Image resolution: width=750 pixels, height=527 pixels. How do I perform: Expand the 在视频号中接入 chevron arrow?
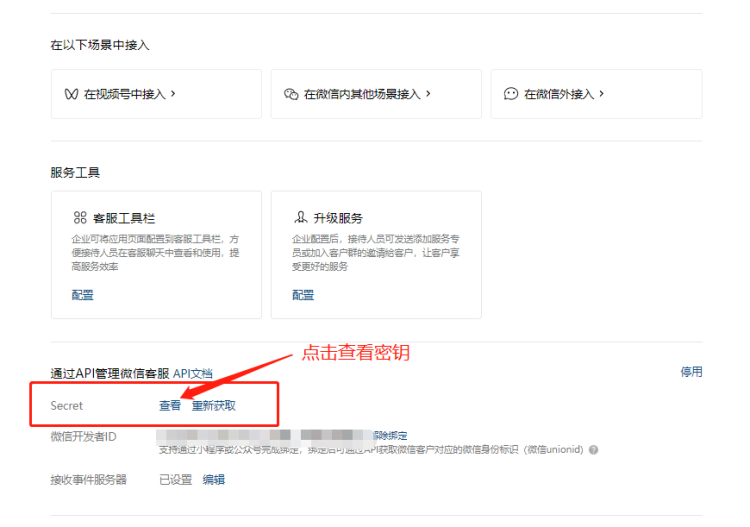173,93
